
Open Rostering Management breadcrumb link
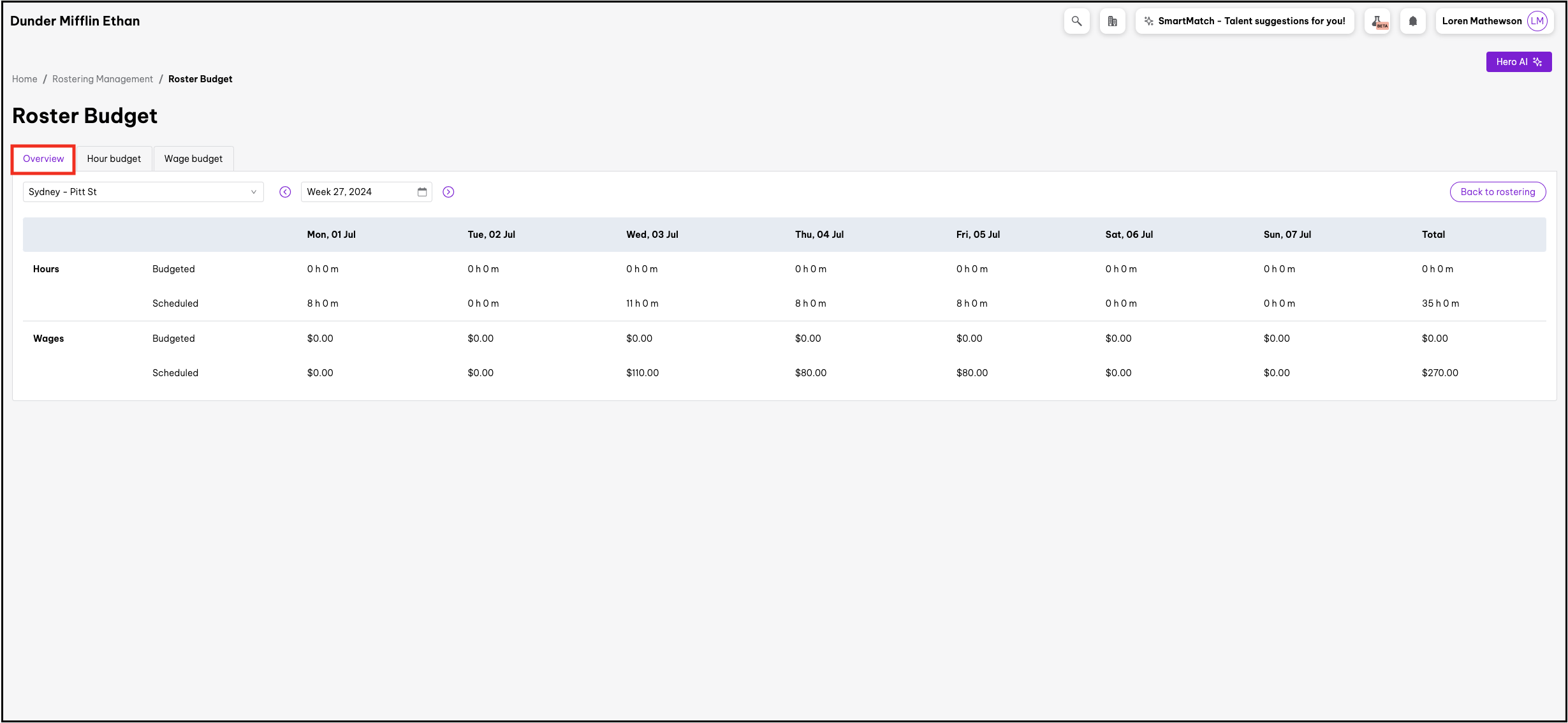(x=103, y=79)
